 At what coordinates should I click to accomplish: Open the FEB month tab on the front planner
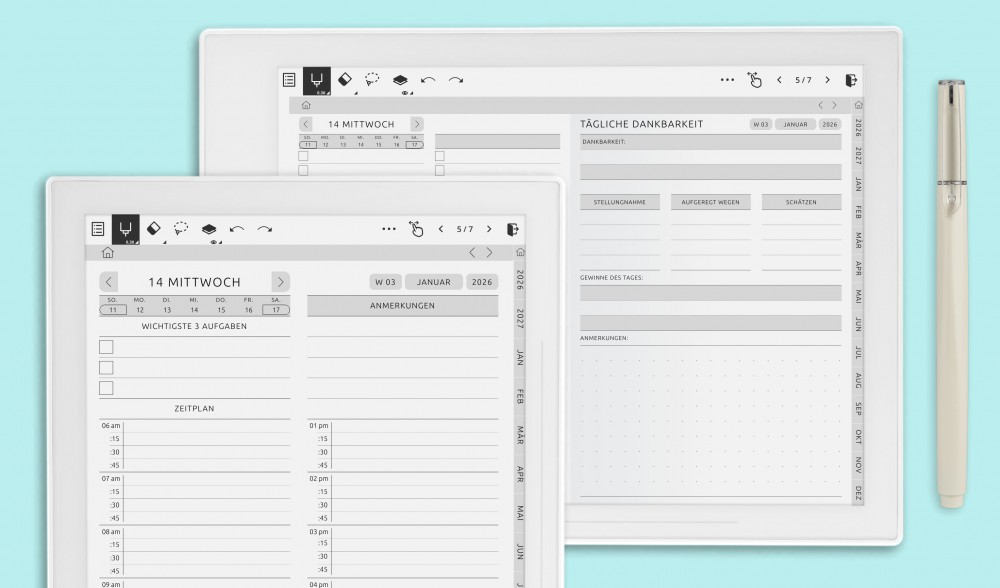tap(520, 395)
